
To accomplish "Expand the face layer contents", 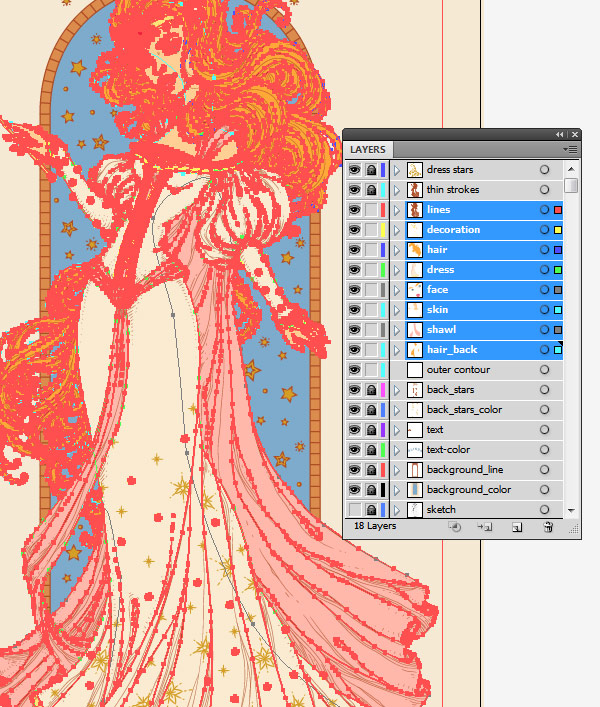I will coord(396,290).
